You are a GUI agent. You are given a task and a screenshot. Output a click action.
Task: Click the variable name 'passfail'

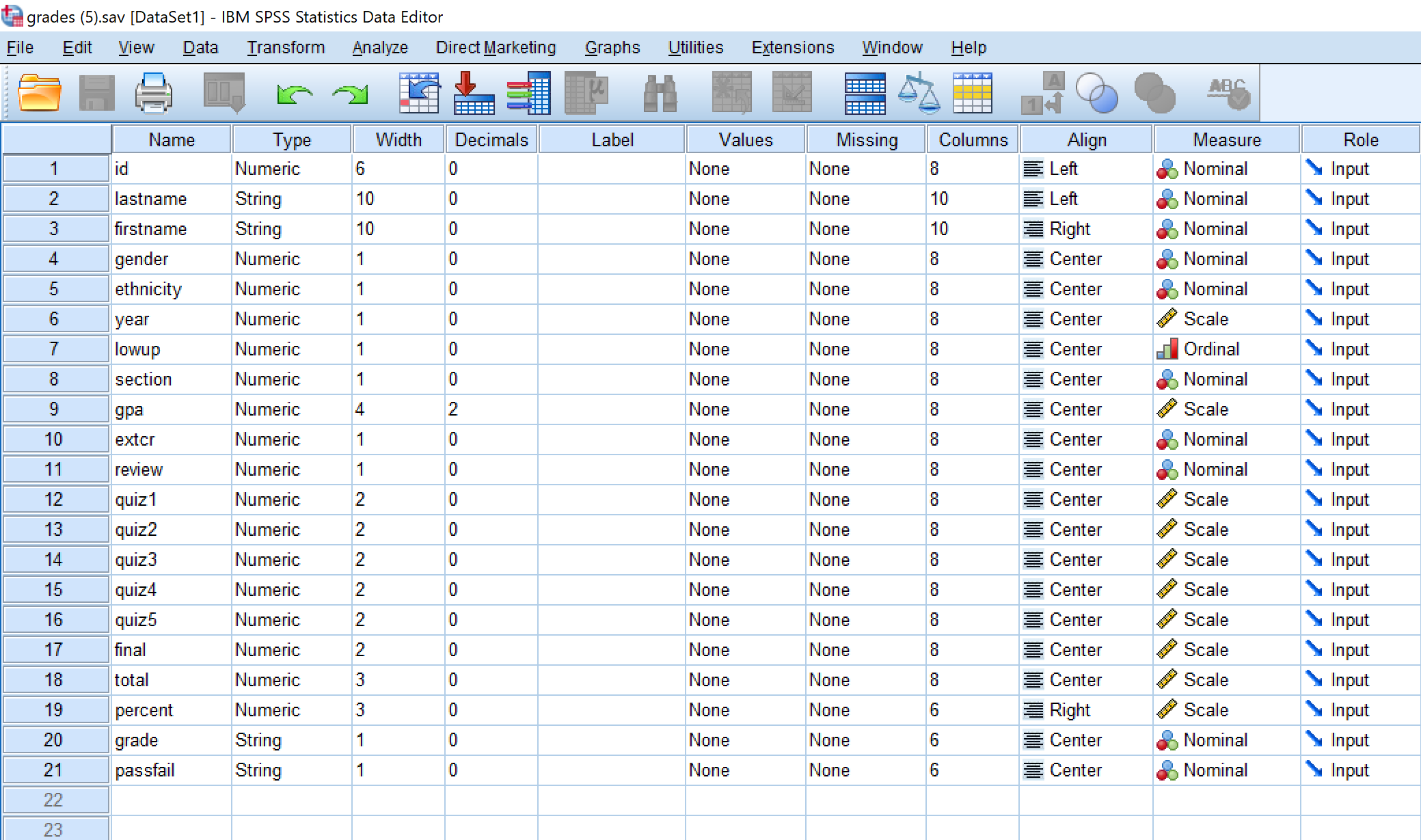pyautogui.click(x=145, y=770)
